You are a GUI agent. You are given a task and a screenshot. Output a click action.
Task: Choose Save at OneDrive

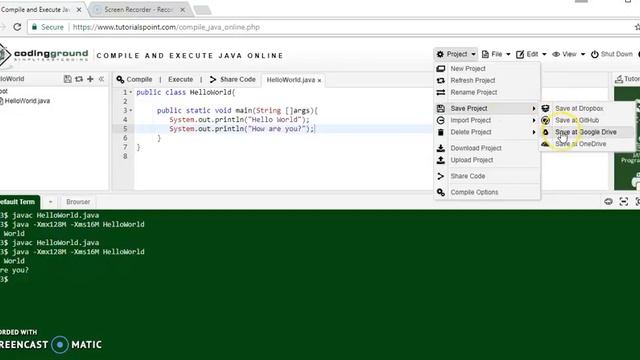tap(587, 144)
